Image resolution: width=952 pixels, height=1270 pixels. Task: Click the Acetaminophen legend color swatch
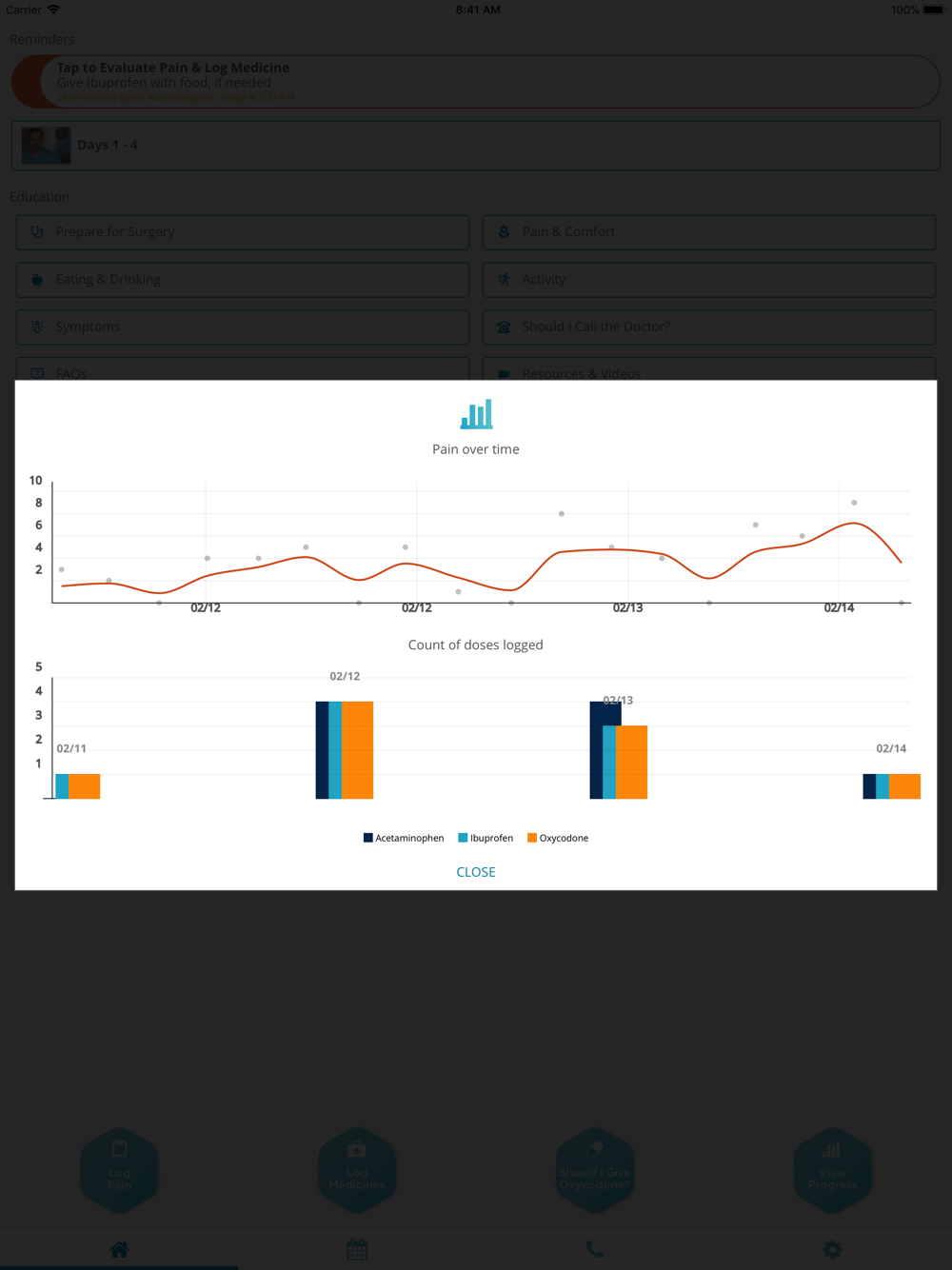(x=367, y=838)
